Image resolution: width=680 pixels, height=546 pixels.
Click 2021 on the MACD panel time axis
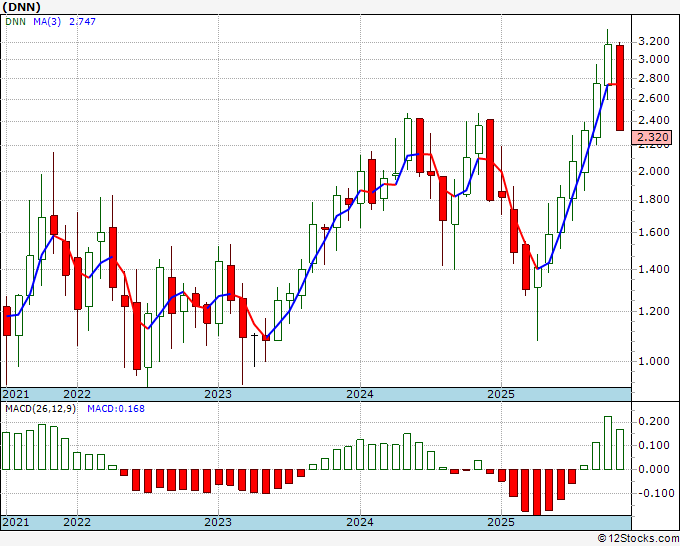pyautogui.click(x=16, y=522)
